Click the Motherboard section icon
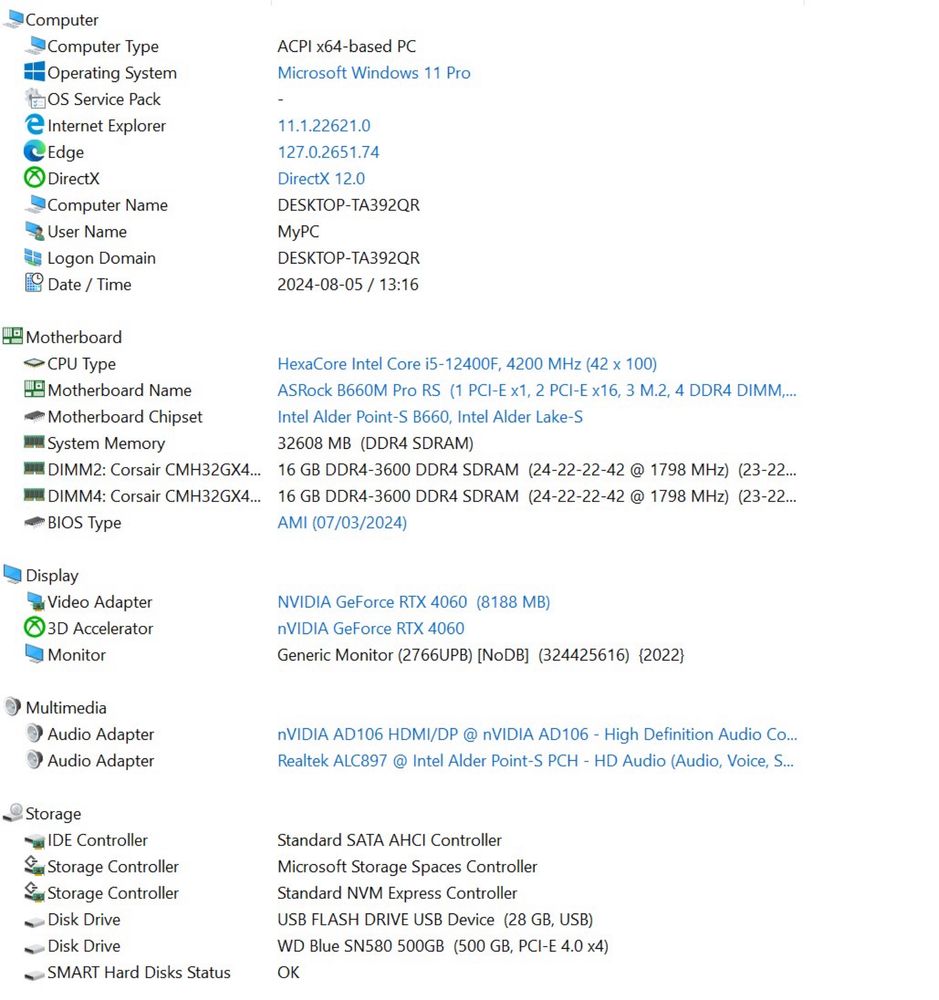This screenshot has height=1000, width=939. tap(13, 336)
